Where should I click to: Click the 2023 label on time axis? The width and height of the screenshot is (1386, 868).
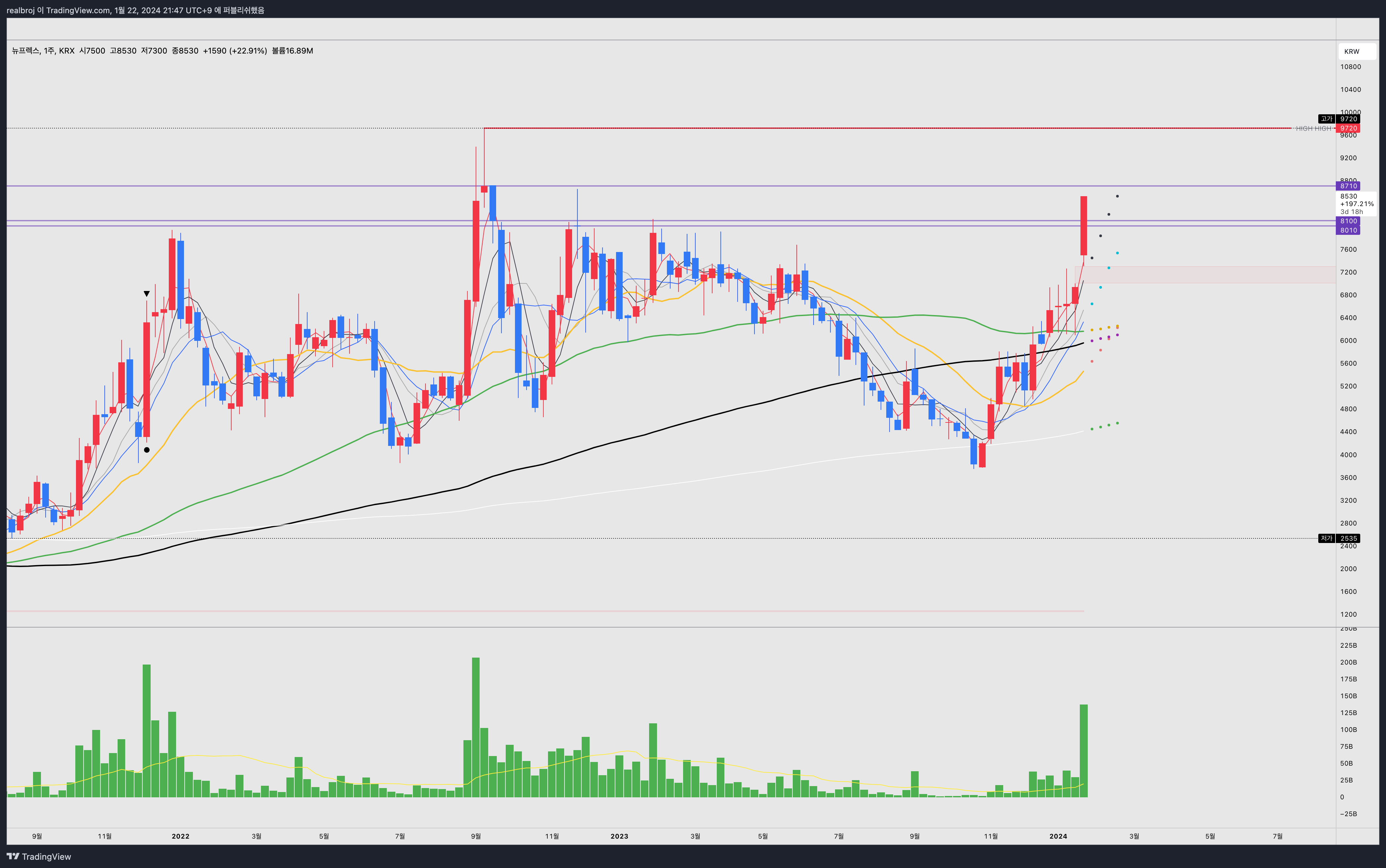pos(619,836)
